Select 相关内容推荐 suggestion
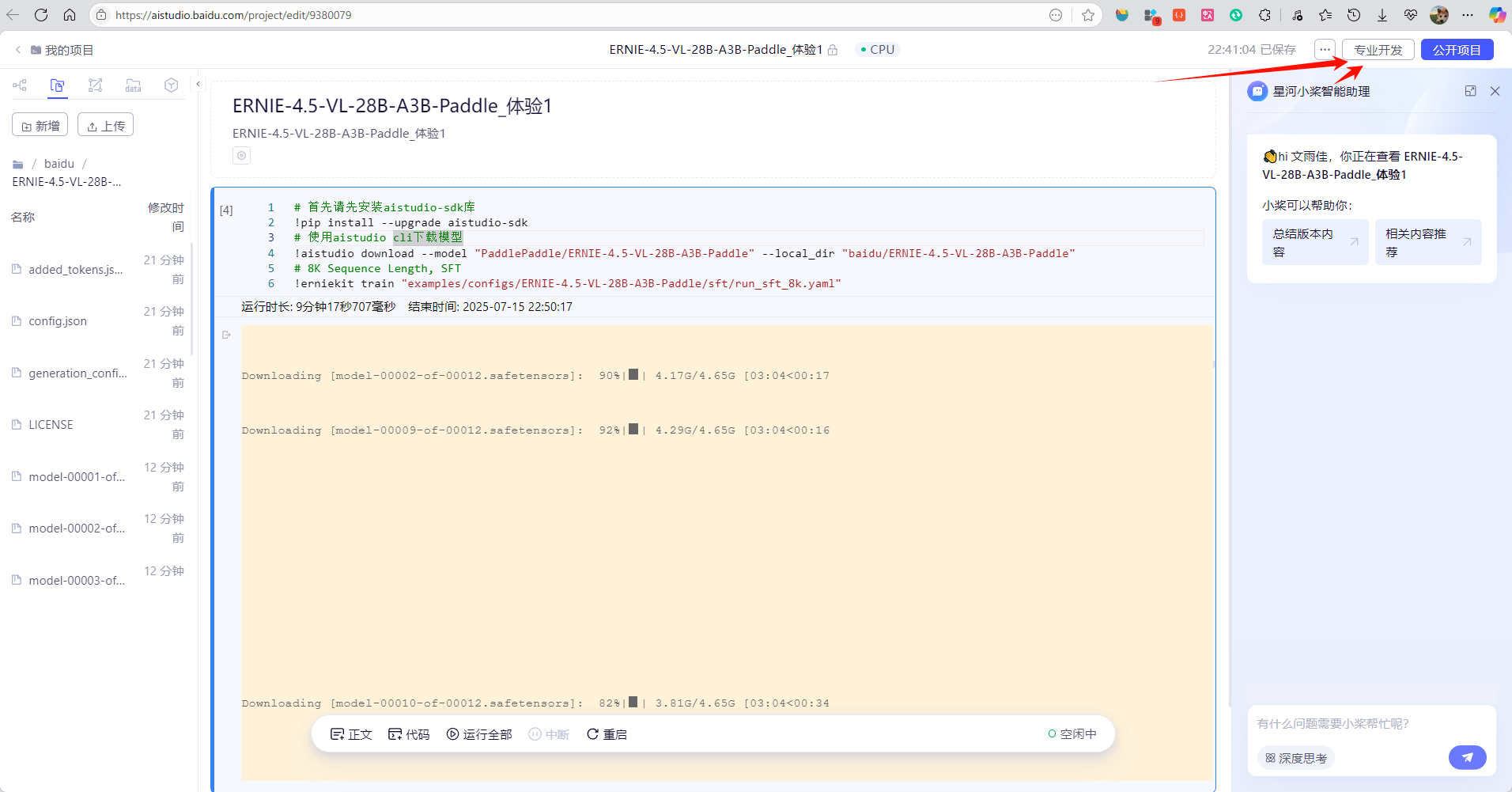 point(1428,242)
